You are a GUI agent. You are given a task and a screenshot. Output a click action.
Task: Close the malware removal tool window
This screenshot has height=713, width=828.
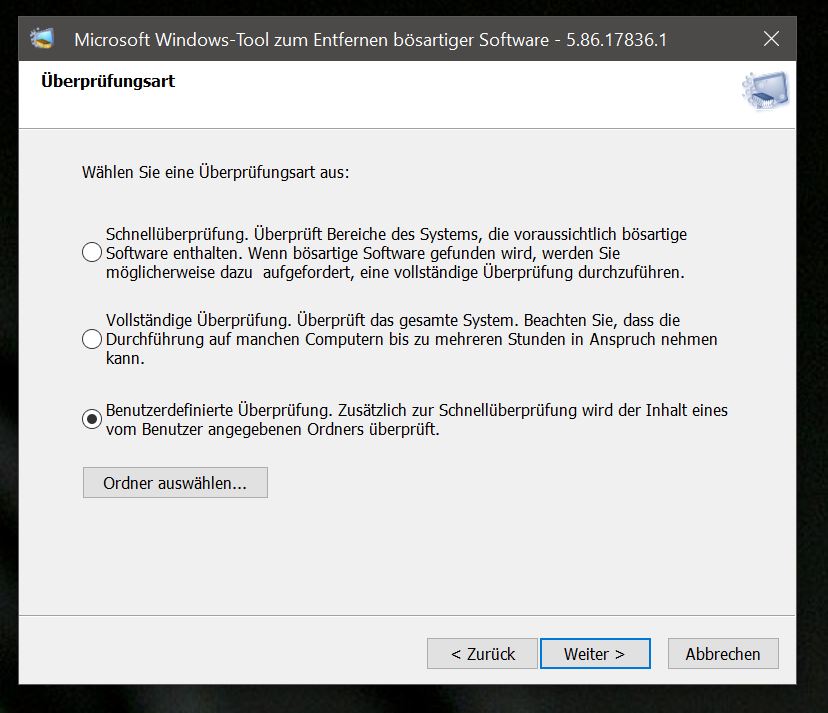click(x=771, y=39)
